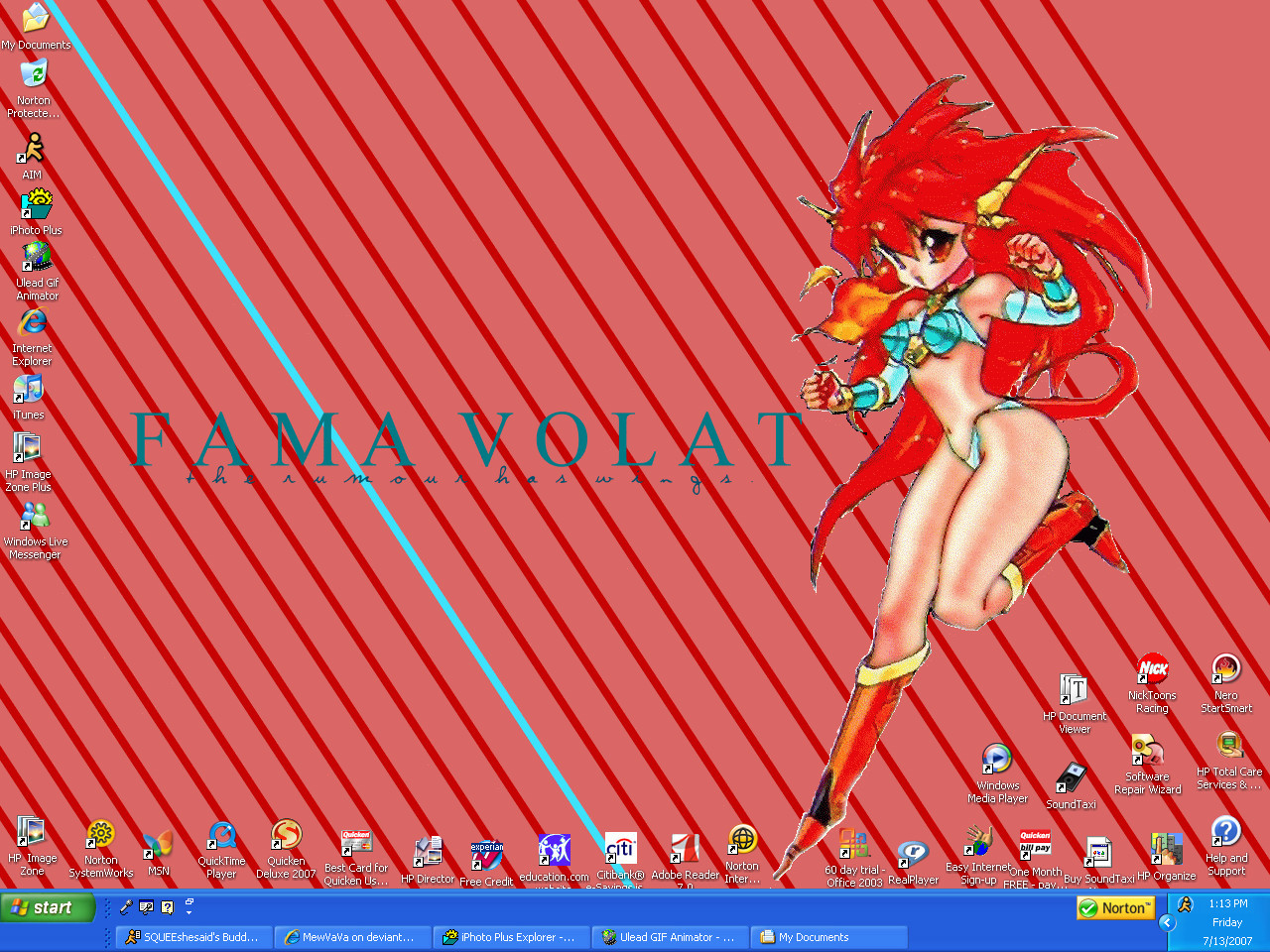The image size is (1270, 952).
Task: Switch to My Documents taskbar button
Action: [829, 937]
